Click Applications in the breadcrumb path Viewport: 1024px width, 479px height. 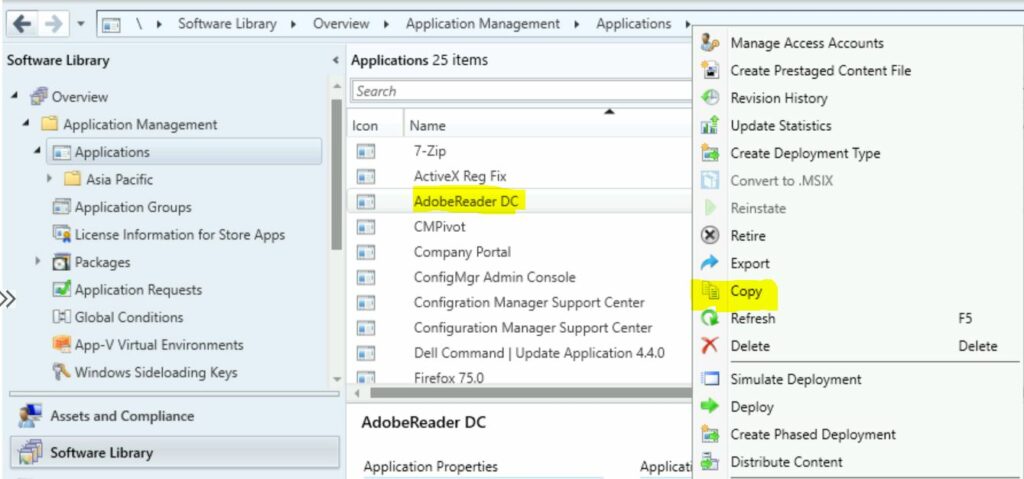coord(633,24)
